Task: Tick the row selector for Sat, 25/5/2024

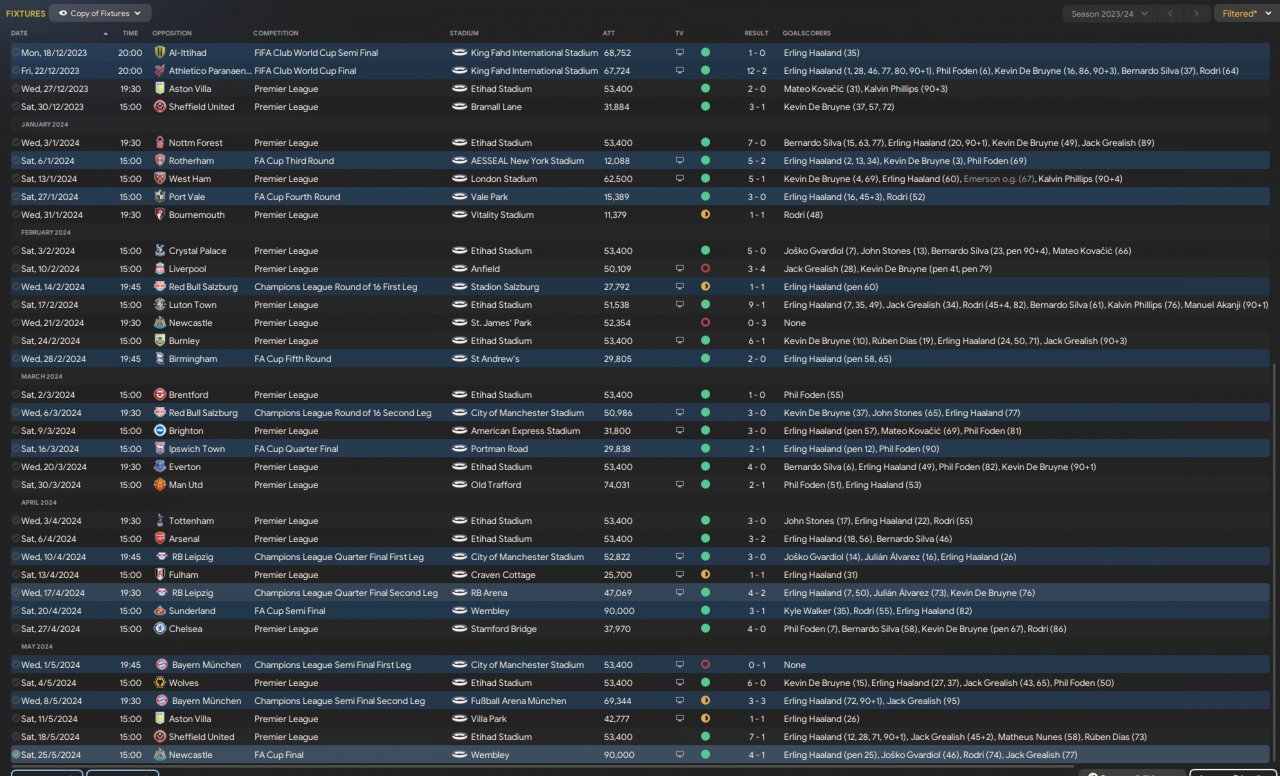Action: click(x=15, y=754)
